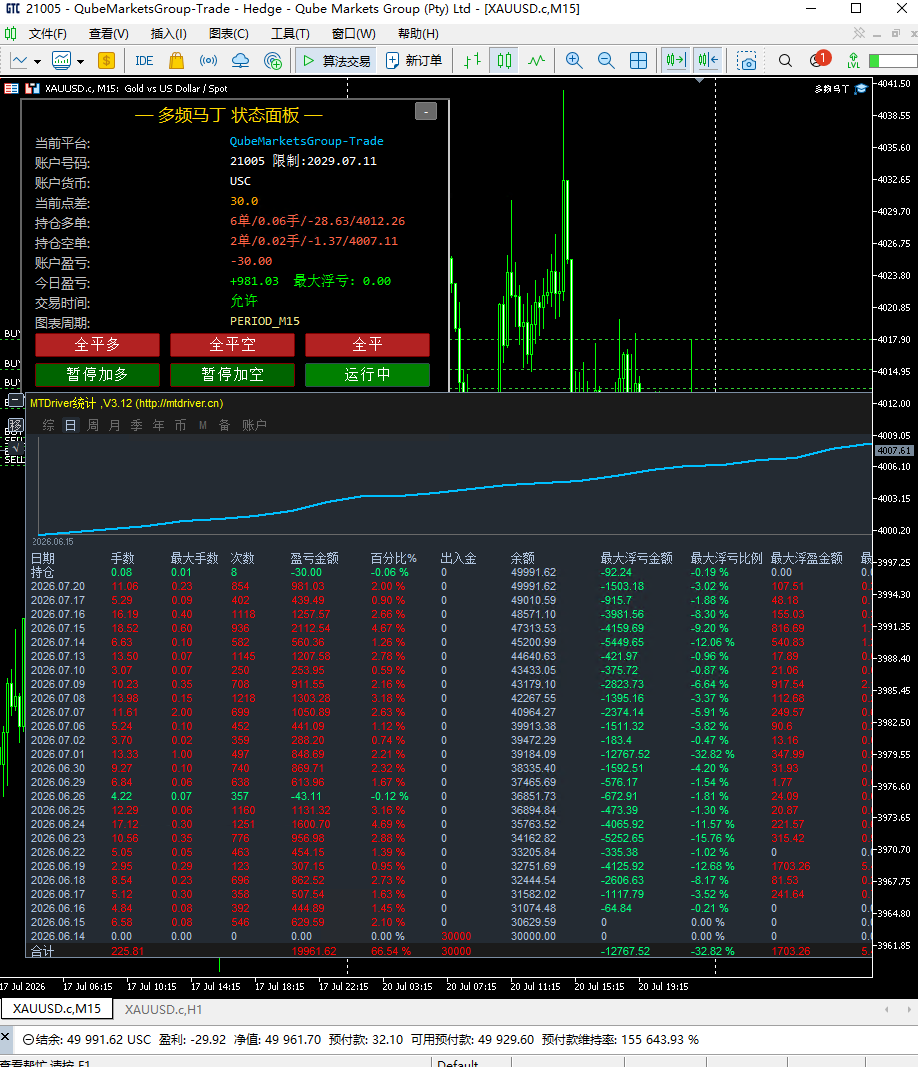
Task: Open the Signals broadcast icon
Action: tap(208, 61)
